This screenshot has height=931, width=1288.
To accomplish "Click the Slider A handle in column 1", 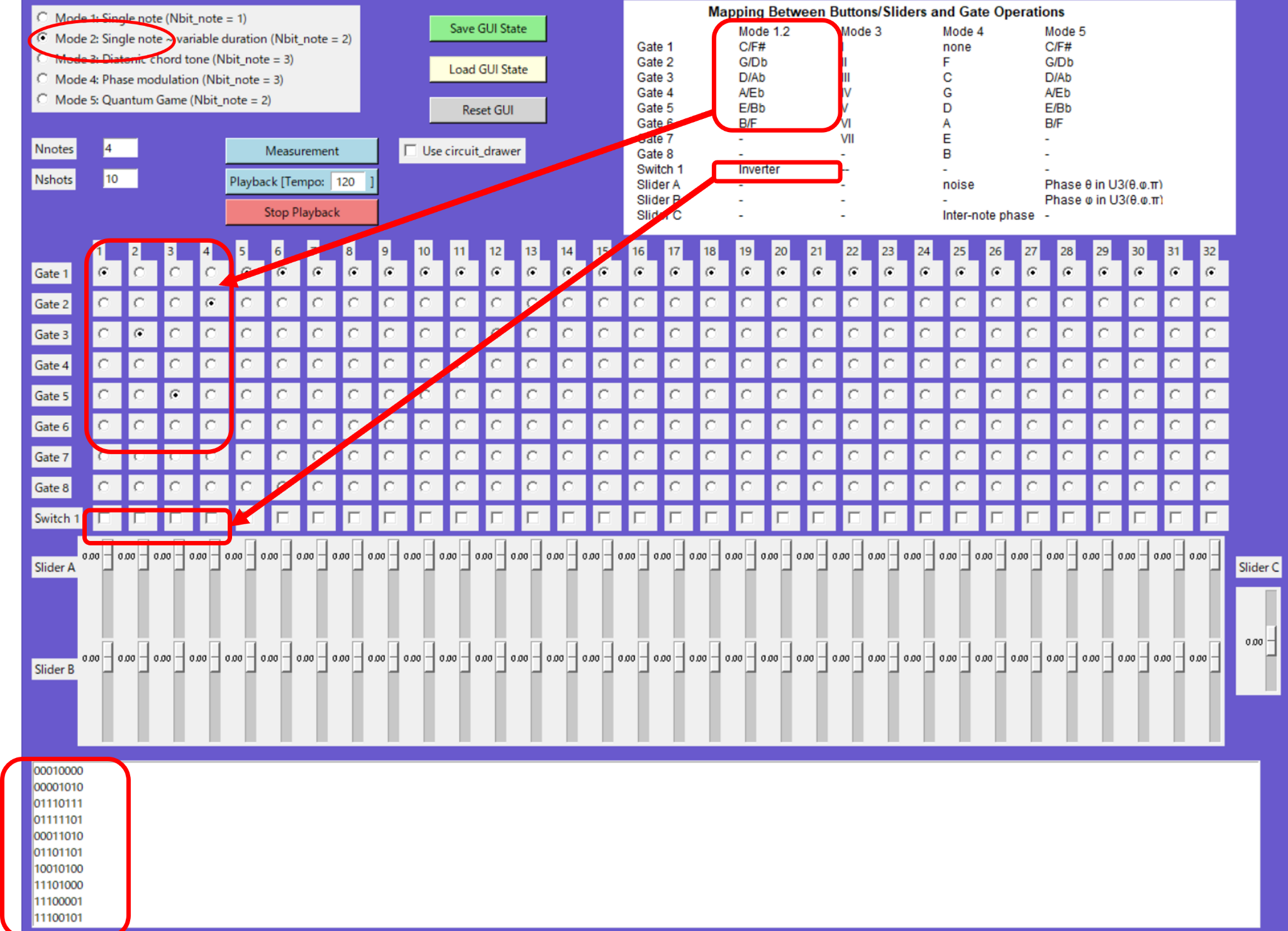I will [x=108, y=555].
